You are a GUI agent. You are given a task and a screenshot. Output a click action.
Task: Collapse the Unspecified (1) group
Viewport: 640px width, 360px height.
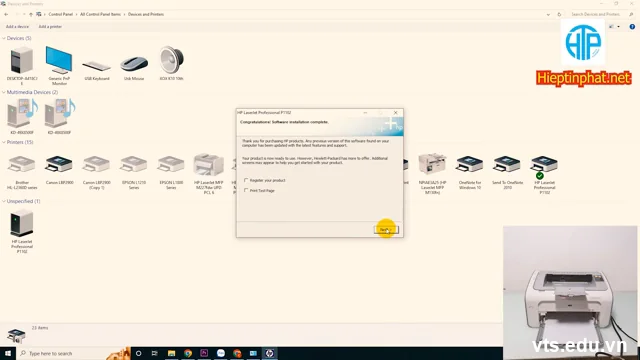coord(4,201)
